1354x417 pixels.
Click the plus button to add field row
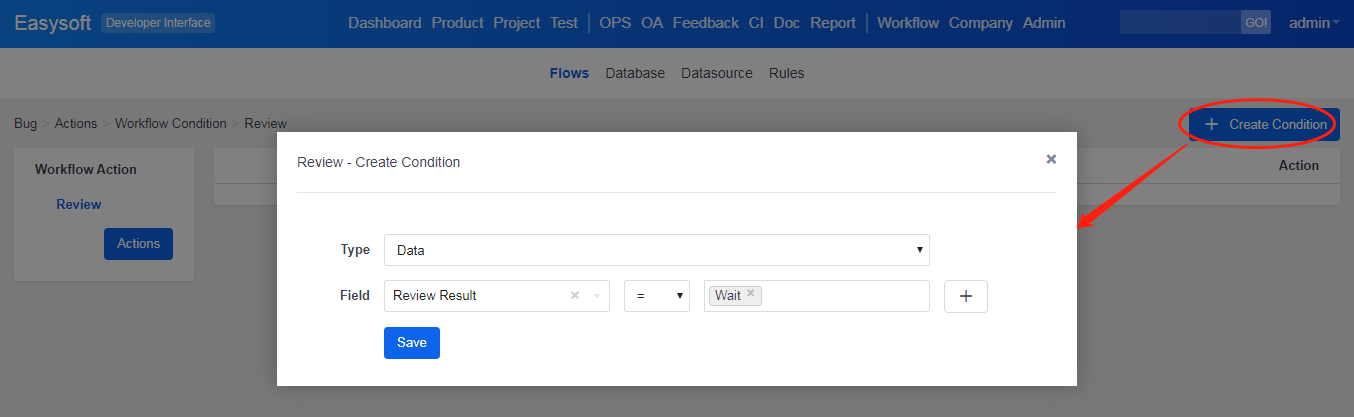point(965,296)
